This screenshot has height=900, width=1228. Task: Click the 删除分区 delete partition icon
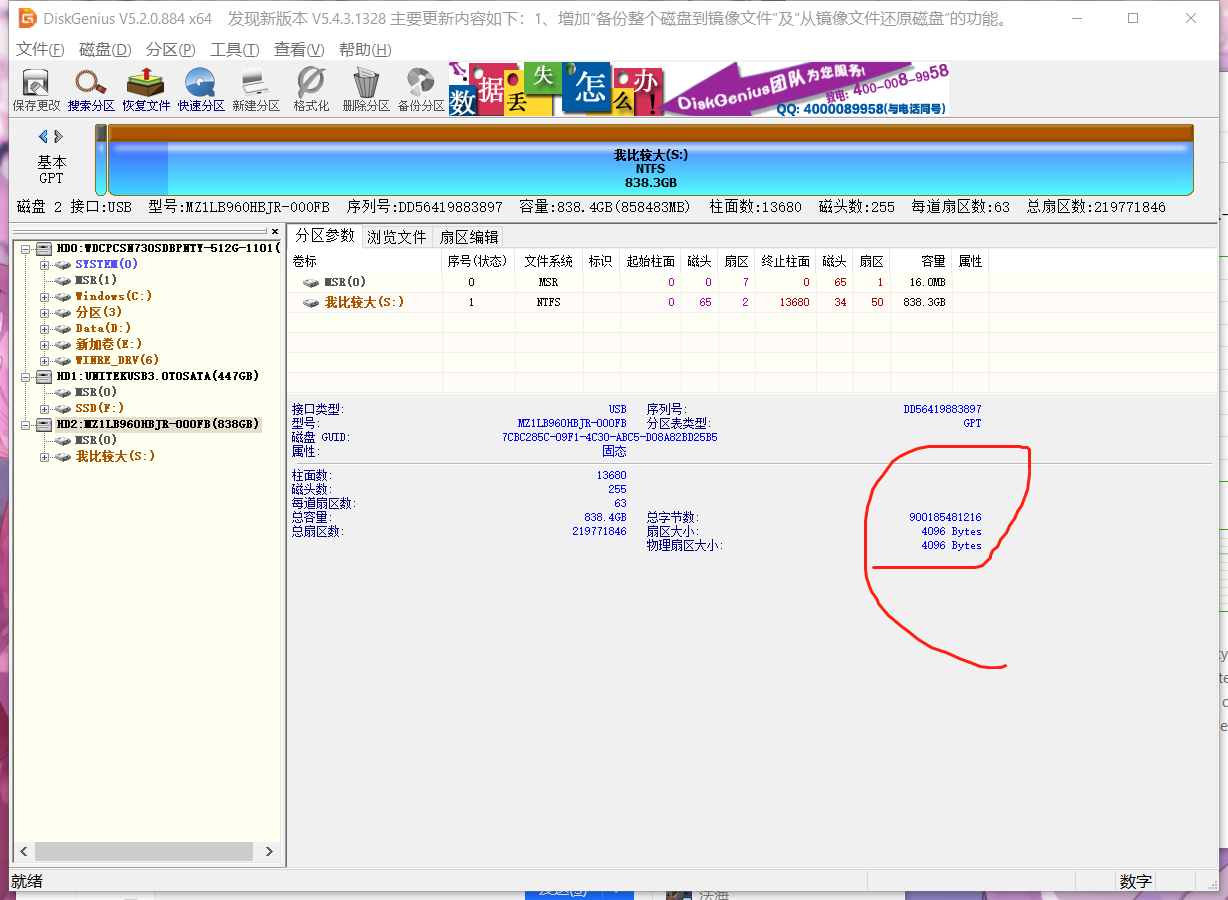[365, 89]
